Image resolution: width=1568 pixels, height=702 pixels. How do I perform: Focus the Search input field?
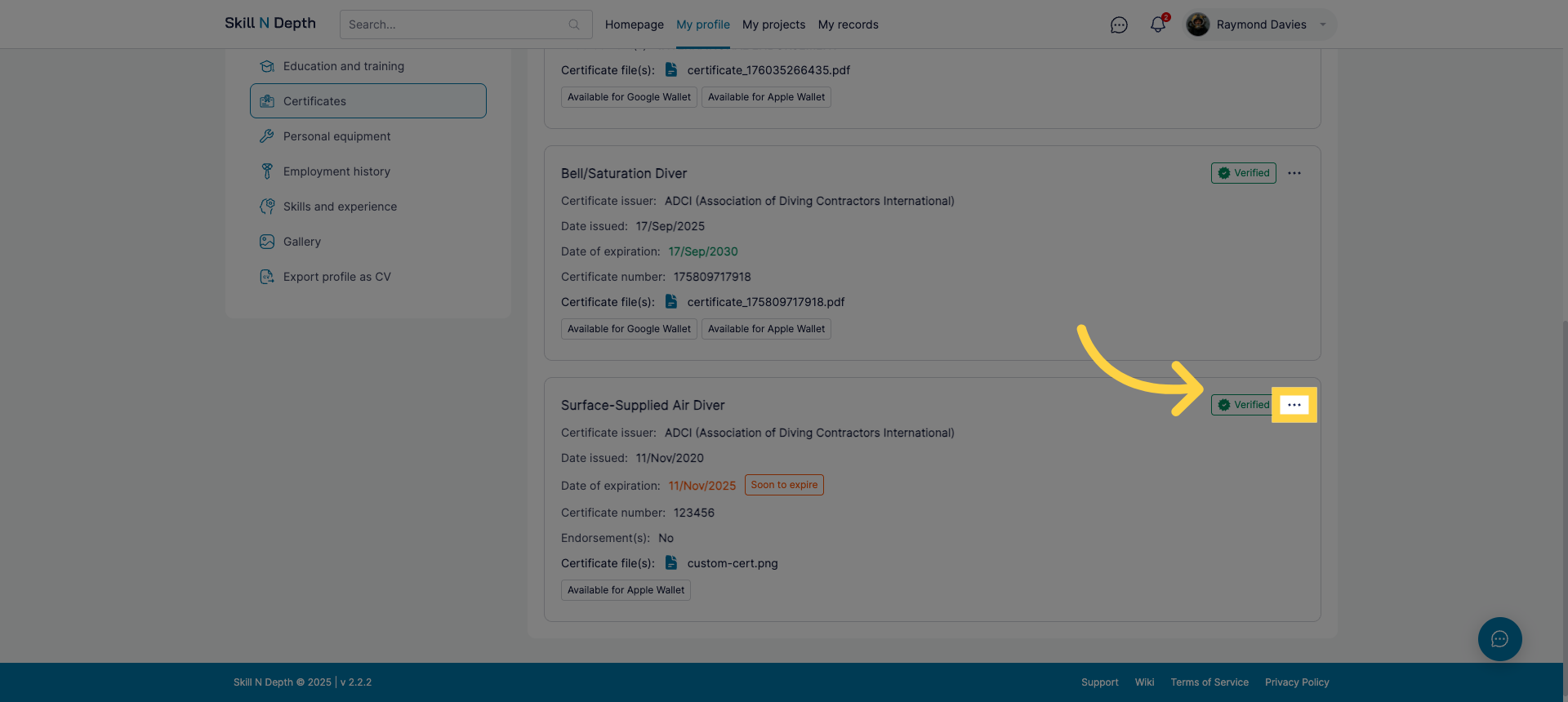(466, 24)
